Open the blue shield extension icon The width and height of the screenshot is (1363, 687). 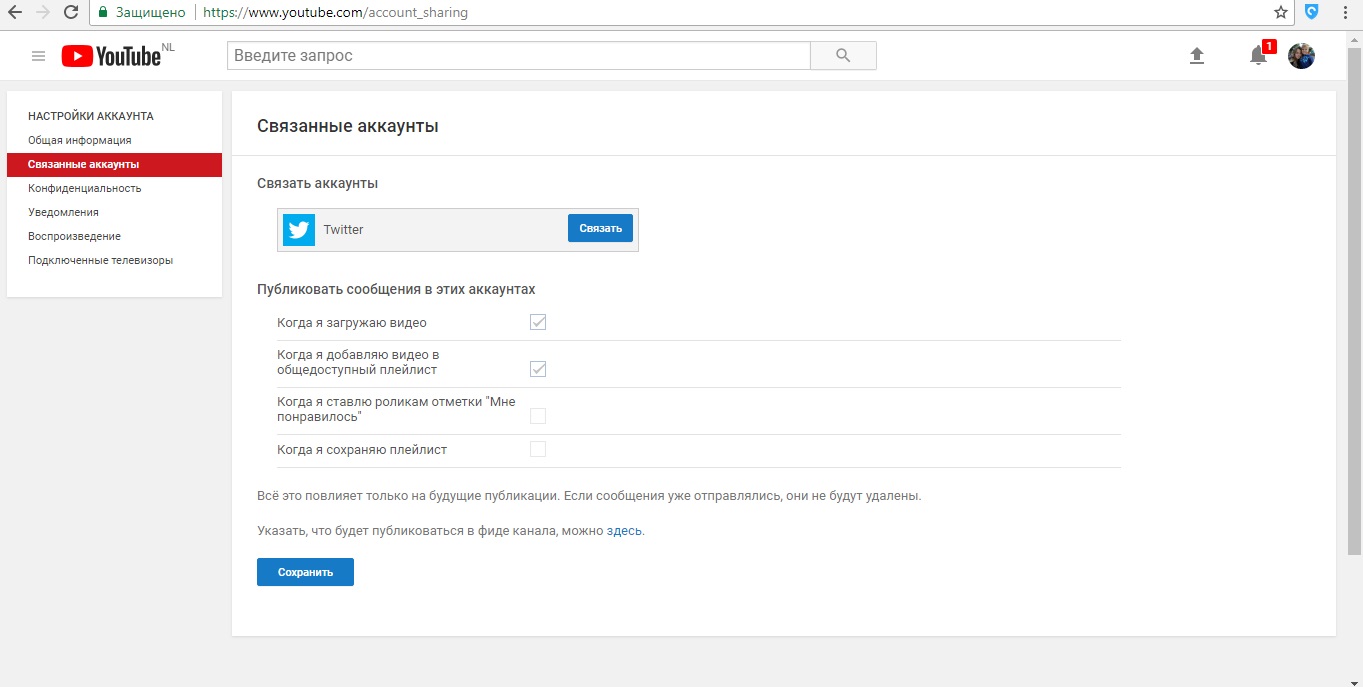pos(1312,13)
